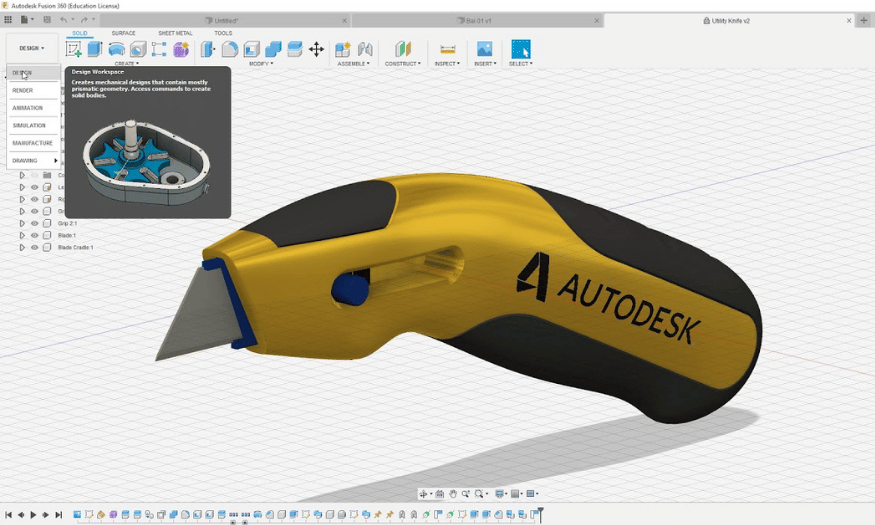
Task: Switch to the Tools tab
Action: 223,33
